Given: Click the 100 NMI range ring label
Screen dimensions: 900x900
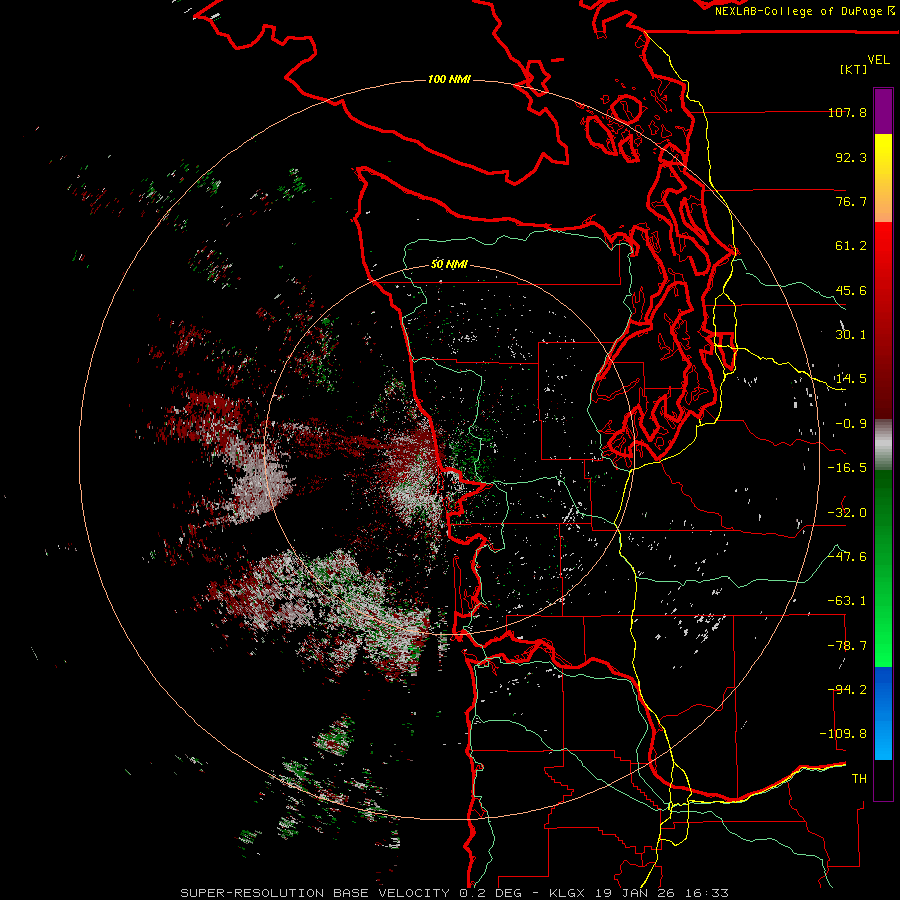Looking at the screenshot, I should coord(449,79).
